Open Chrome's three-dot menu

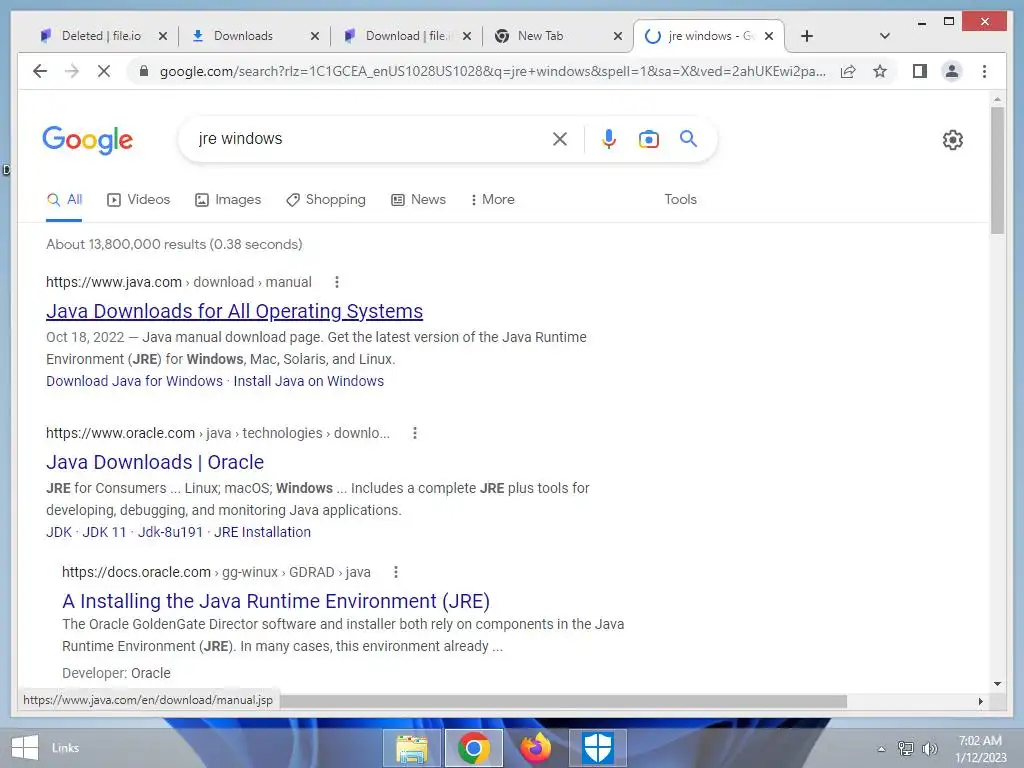984,71
